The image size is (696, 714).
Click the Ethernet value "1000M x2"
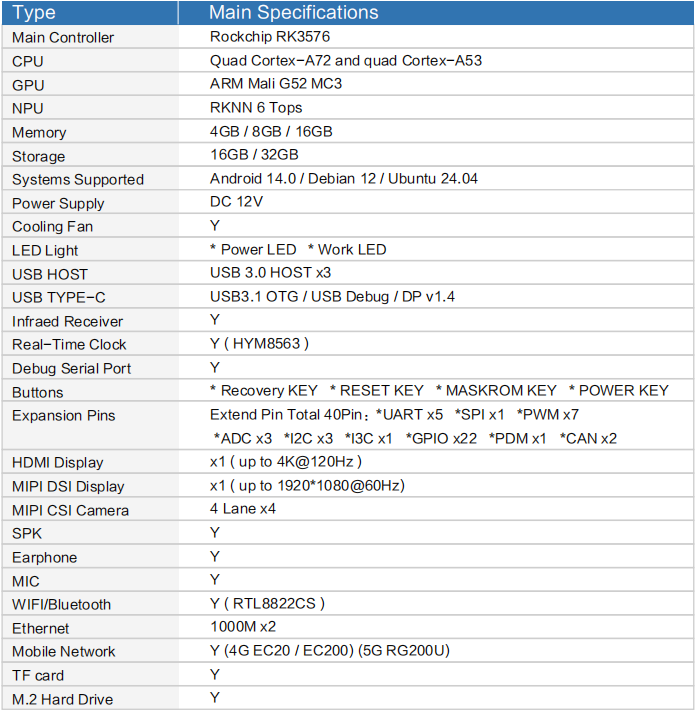pyautogui.click(x=243, y=627)
